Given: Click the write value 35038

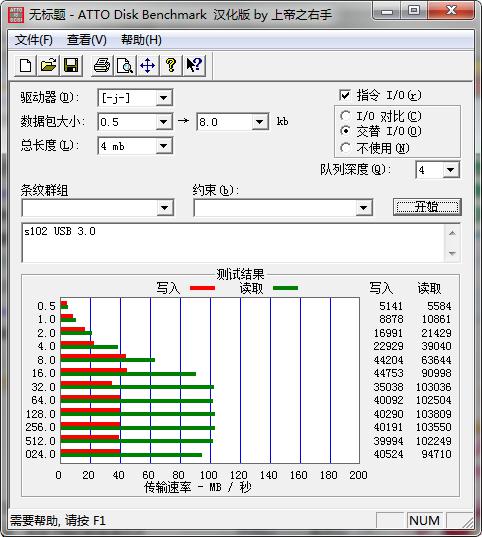Looking at the screenshot, I should point(388,387).
